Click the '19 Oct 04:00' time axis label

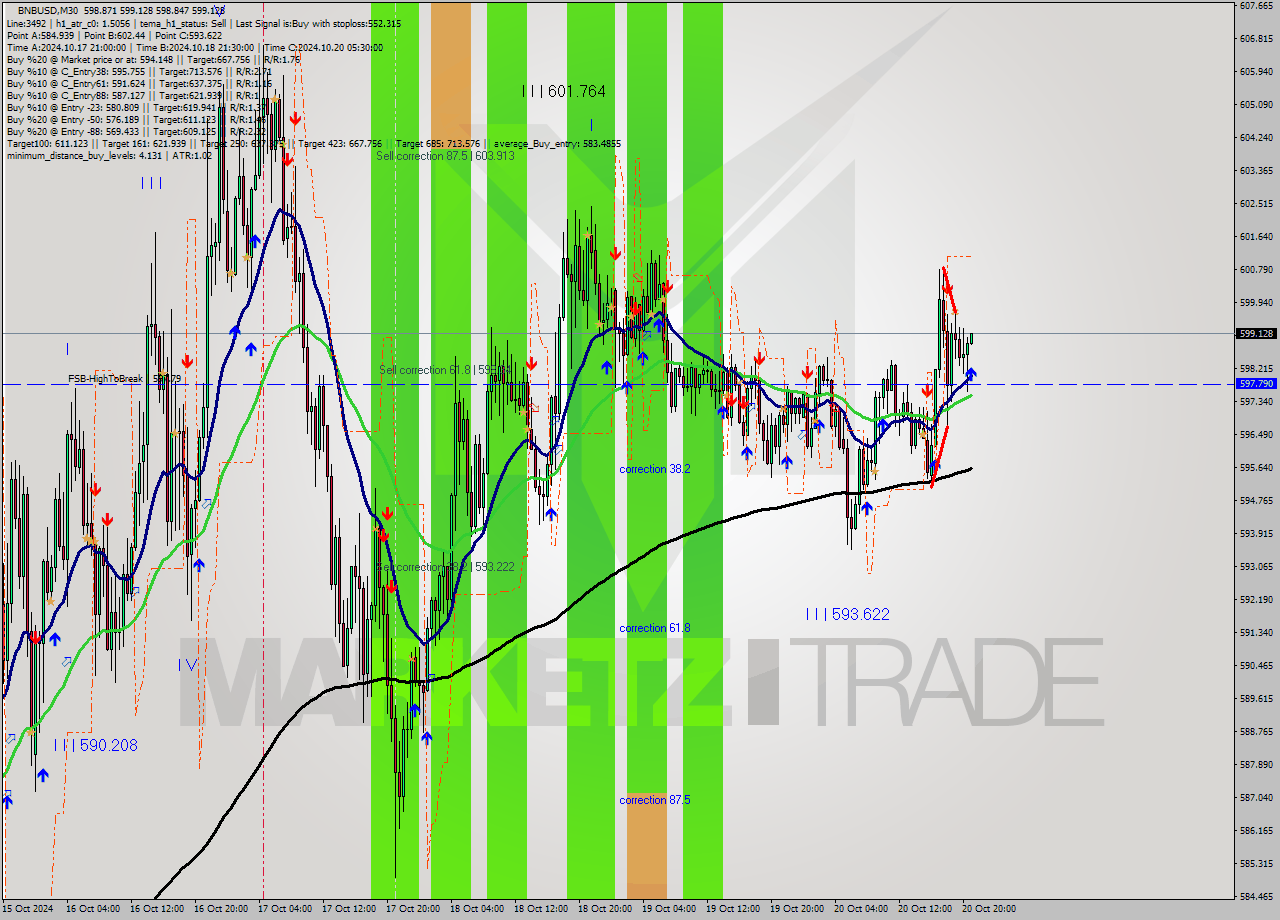click(x=668, y=909)
